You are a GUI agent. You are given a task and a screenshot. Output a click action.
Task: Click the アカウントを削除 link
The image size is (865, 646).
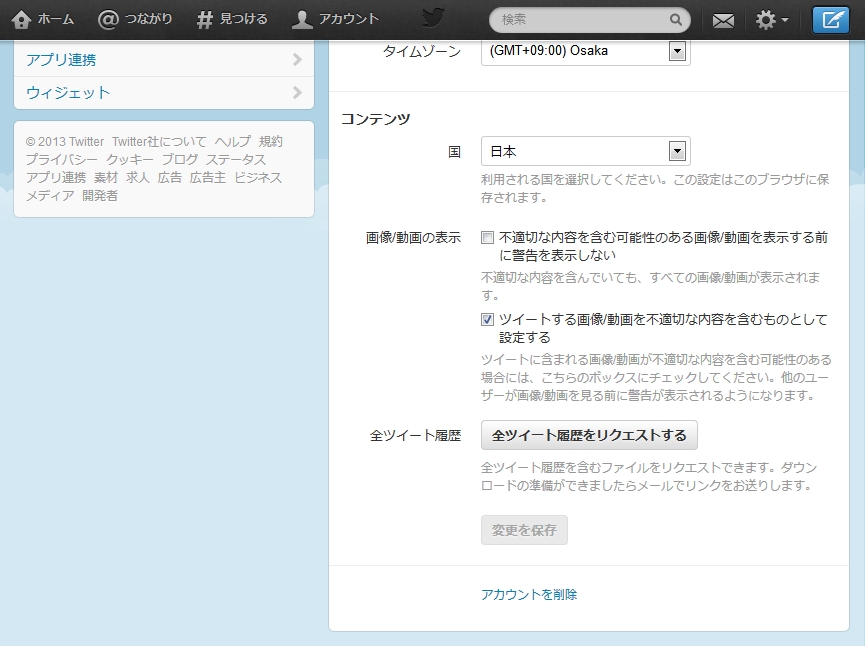[528, 595]
